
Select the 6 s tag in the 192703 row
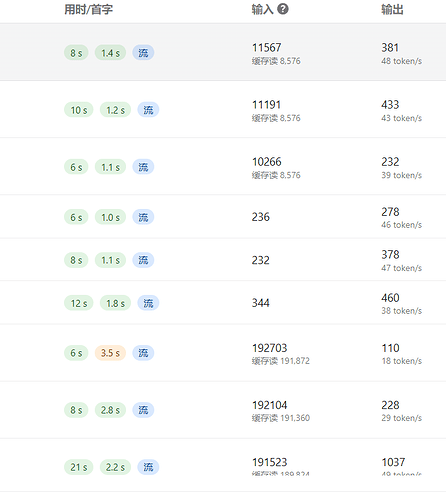tap(76, 353)
